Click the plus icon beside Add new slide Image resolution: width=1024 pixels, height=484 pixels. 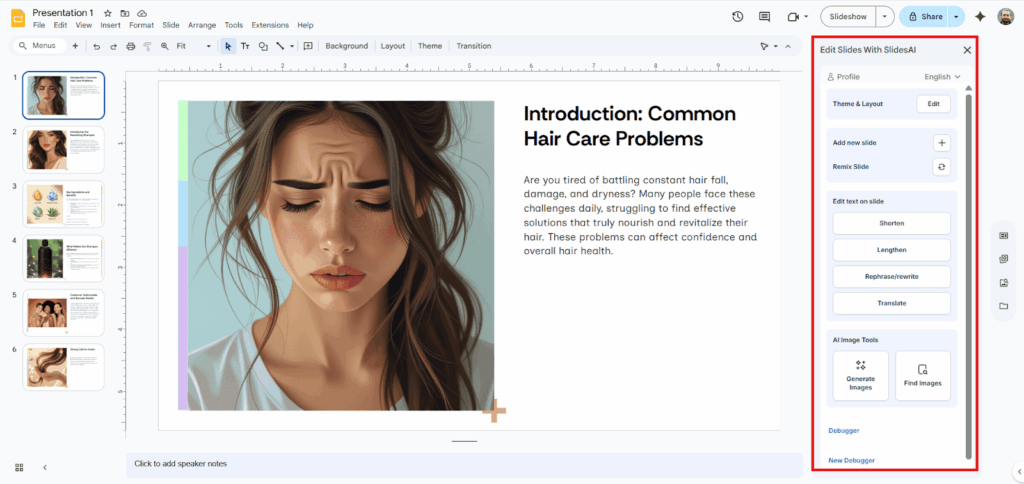pos(941,143)
